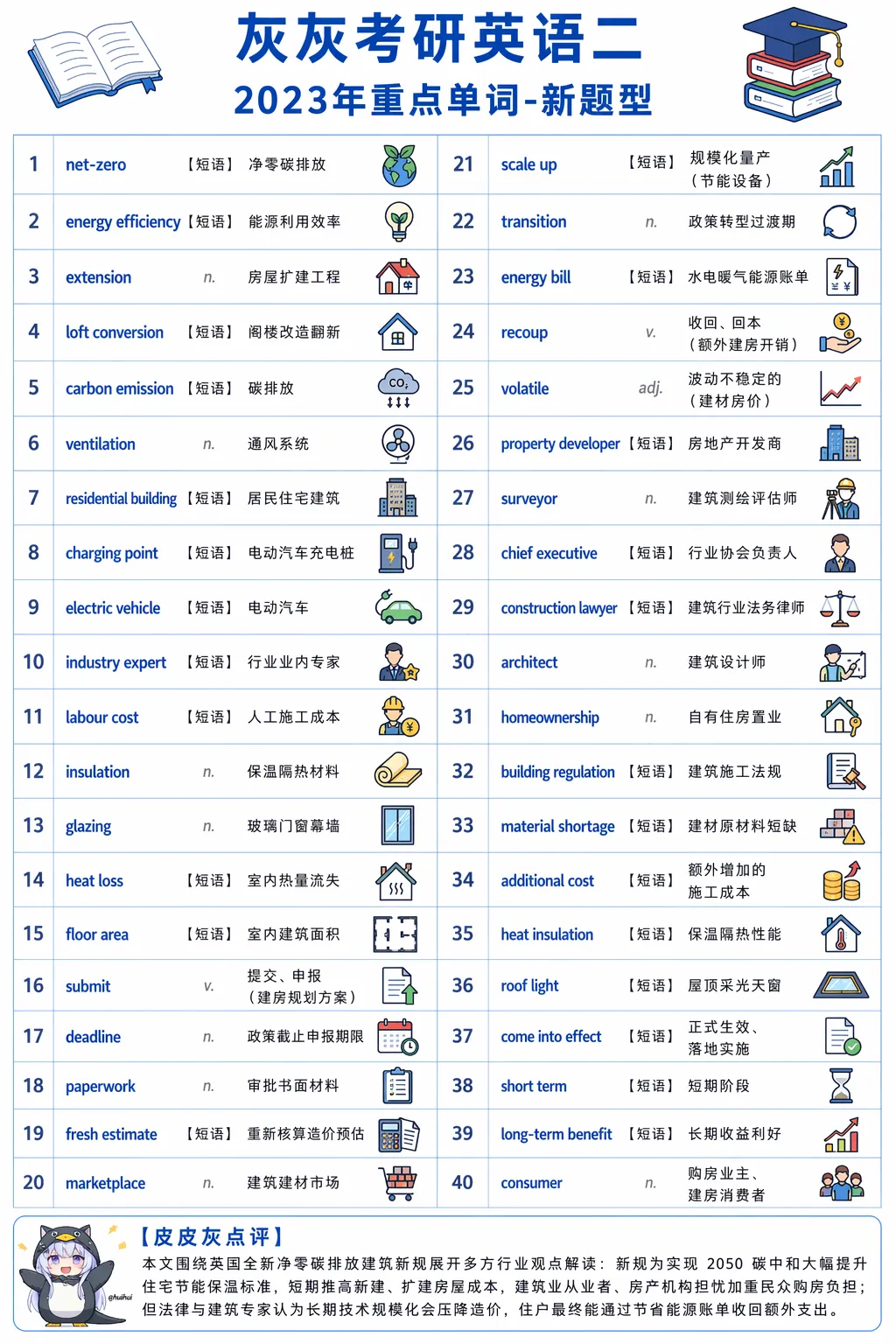
Task: Click the word 'homeownership'
Action: coord(550,717)
